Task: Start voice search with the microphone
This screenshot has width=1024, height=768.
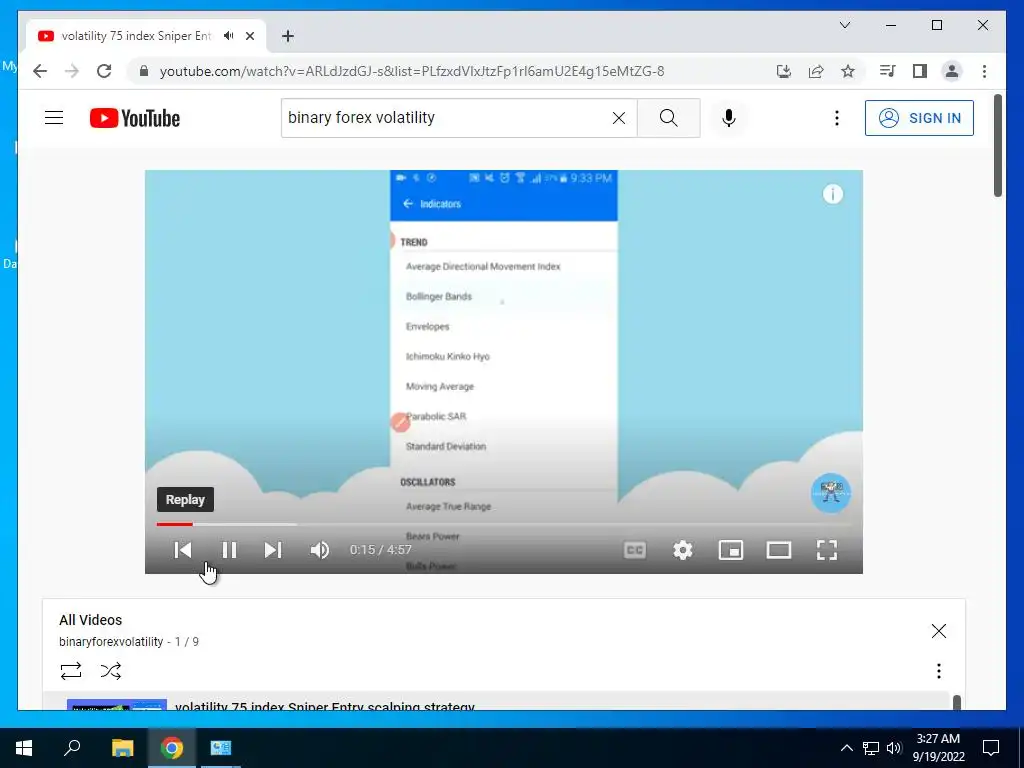Action: [x=729, y=118]
